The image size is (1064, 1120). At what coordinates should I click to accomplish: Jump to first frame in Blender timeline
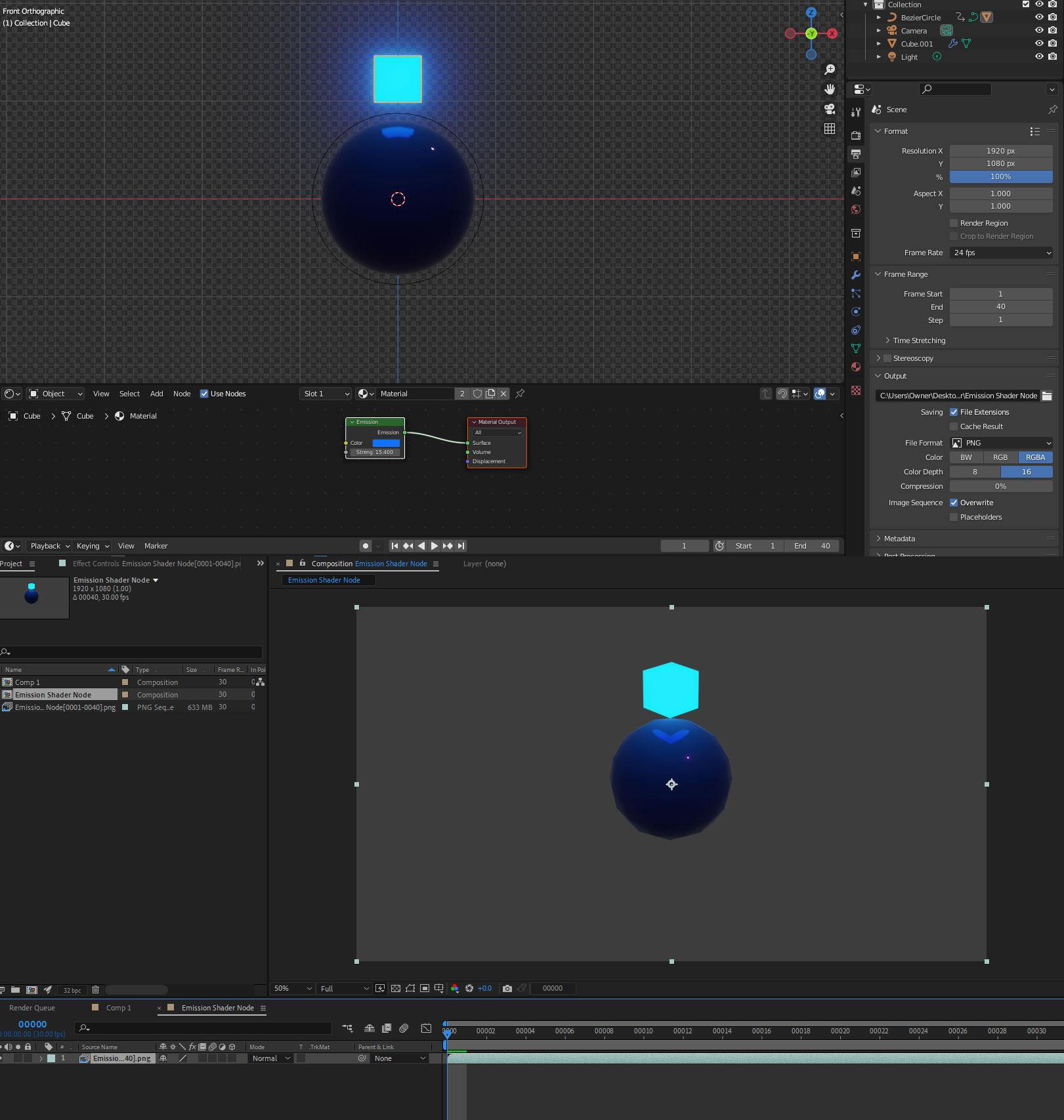click(x=394, y=546)
